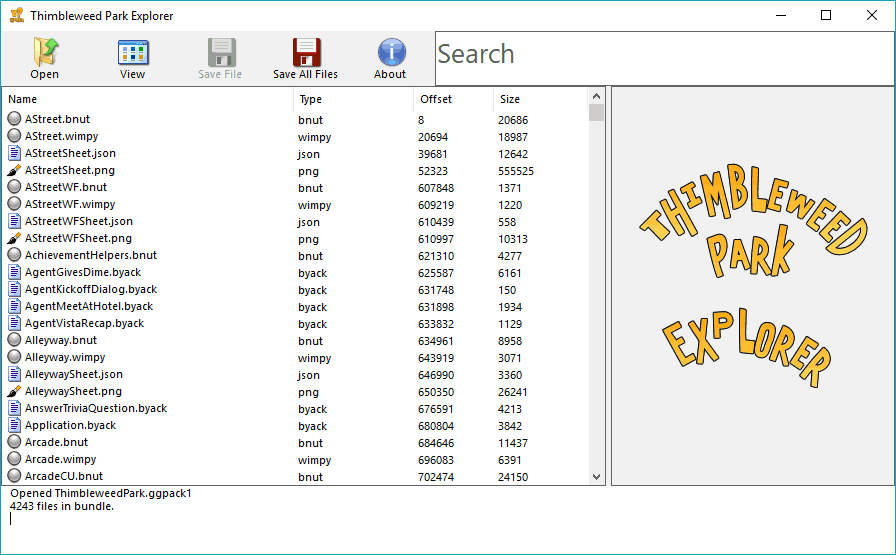The image size is (896, 555).
Task: Click scrollbar up arrow in file list
Action: pyautogui.click(x=596, y=96)
